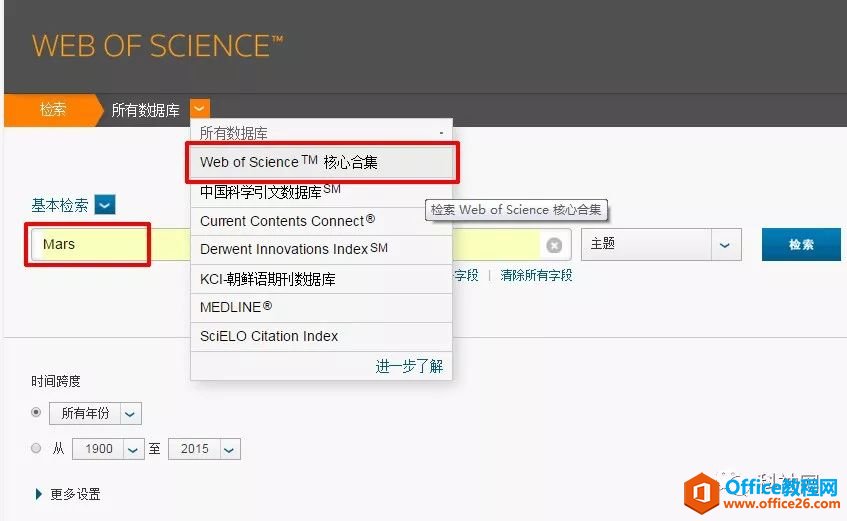The image size is (847, 521).
Task: Click the 基本检索 label
Action: 59,205
